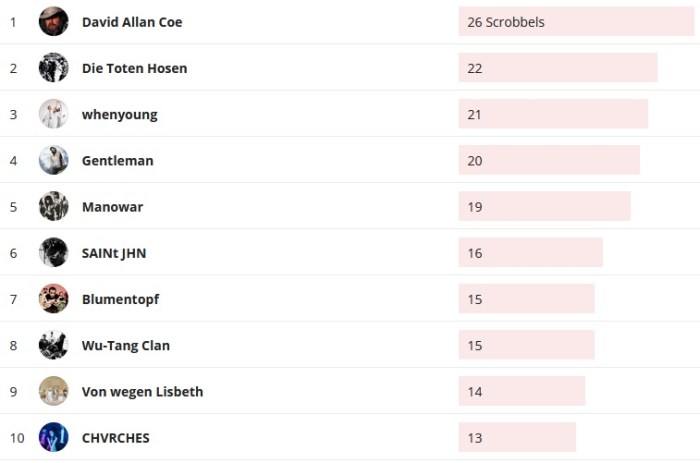Screen dimensions: 700x463
Task: Click Wu-Tang Clan's avatar icon
Action: (x=54, y=345)
